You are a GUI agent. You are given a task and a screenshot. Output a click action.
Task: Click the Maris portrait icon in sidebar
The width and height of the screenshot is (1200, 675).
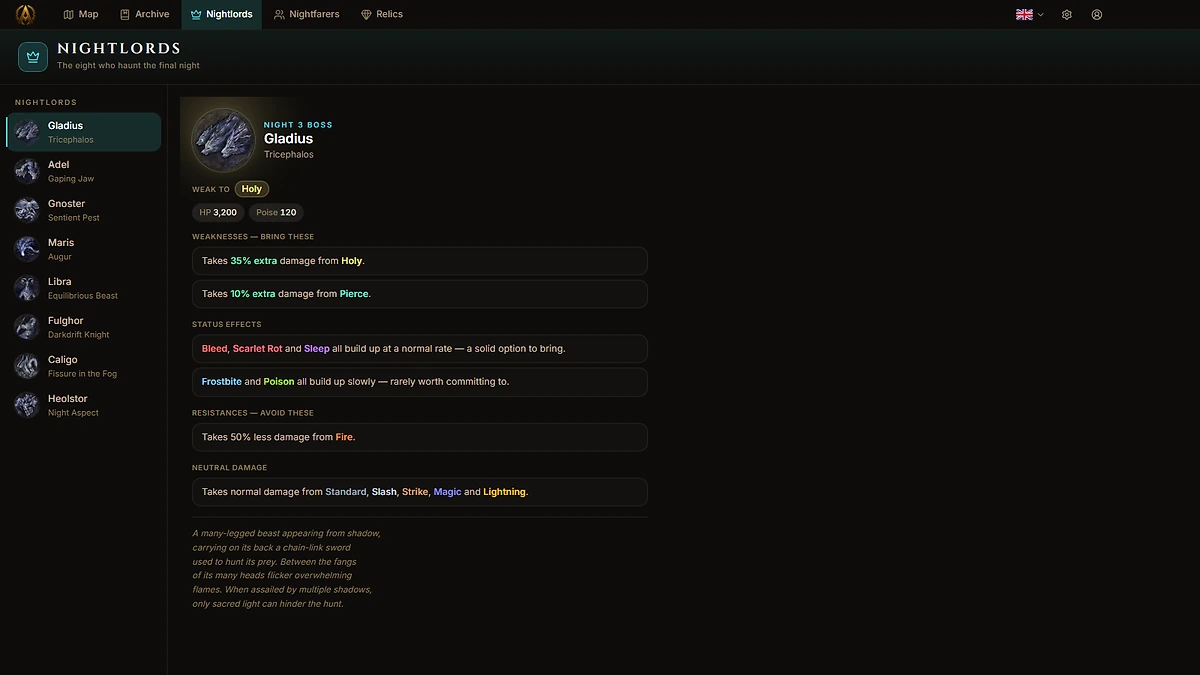click(27, 249)
